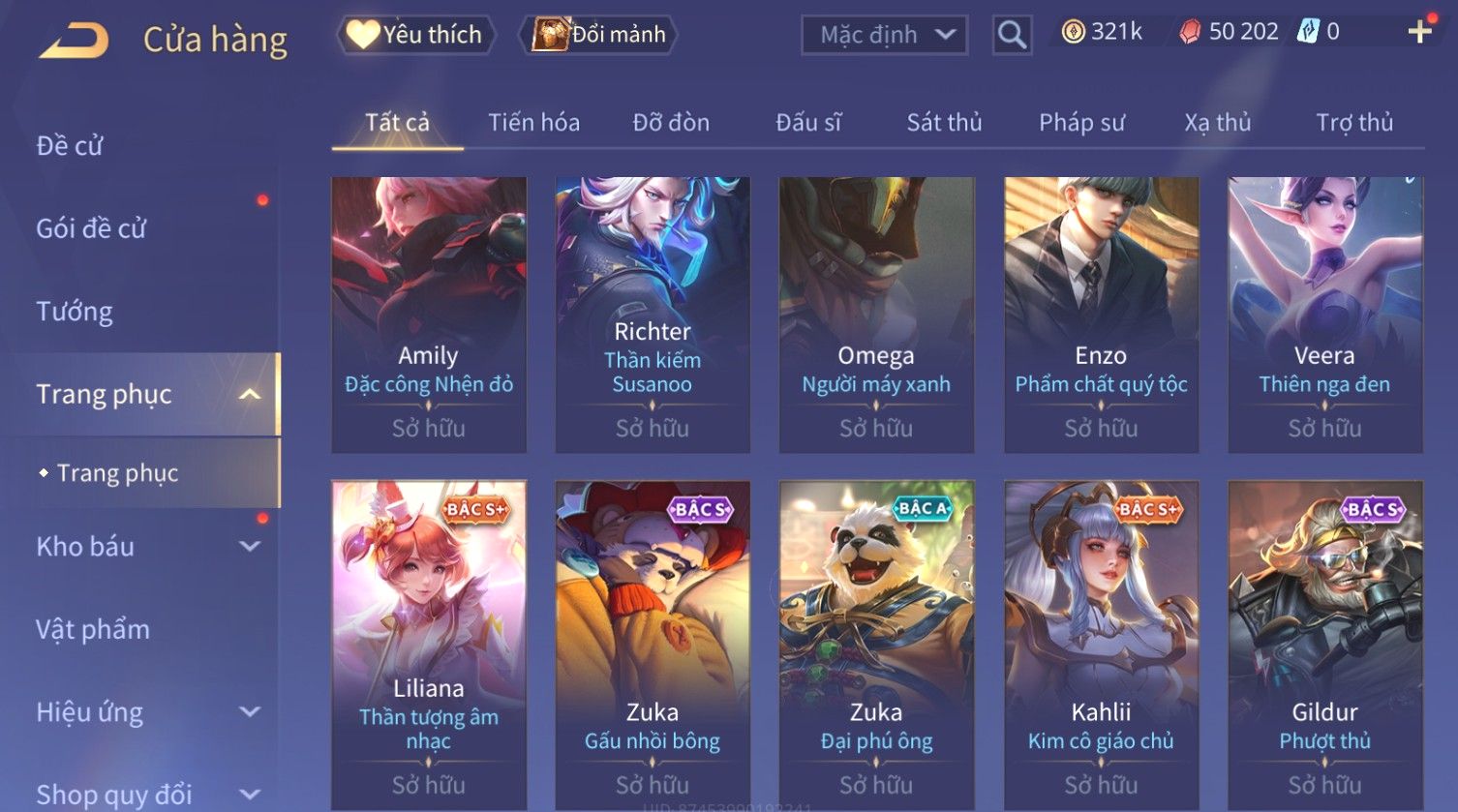Click the golden back arrow icon
Screen dimensions: 1458x812
click(x=75, y=40)
